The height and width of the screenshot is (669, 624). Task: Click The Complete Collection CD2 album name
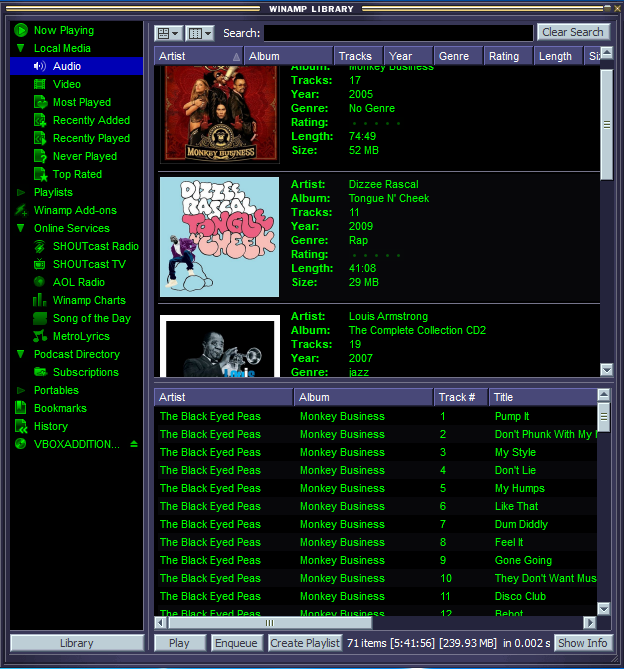tap(417, 330)
